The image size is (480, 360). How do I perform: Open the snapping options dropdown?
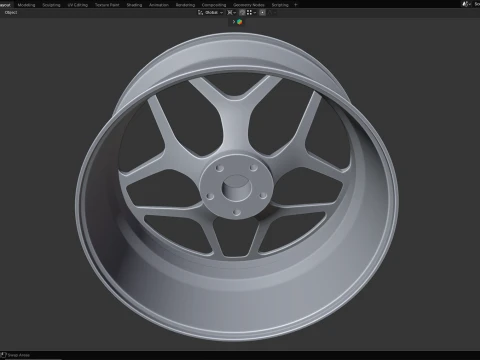[x=251, y=12]
